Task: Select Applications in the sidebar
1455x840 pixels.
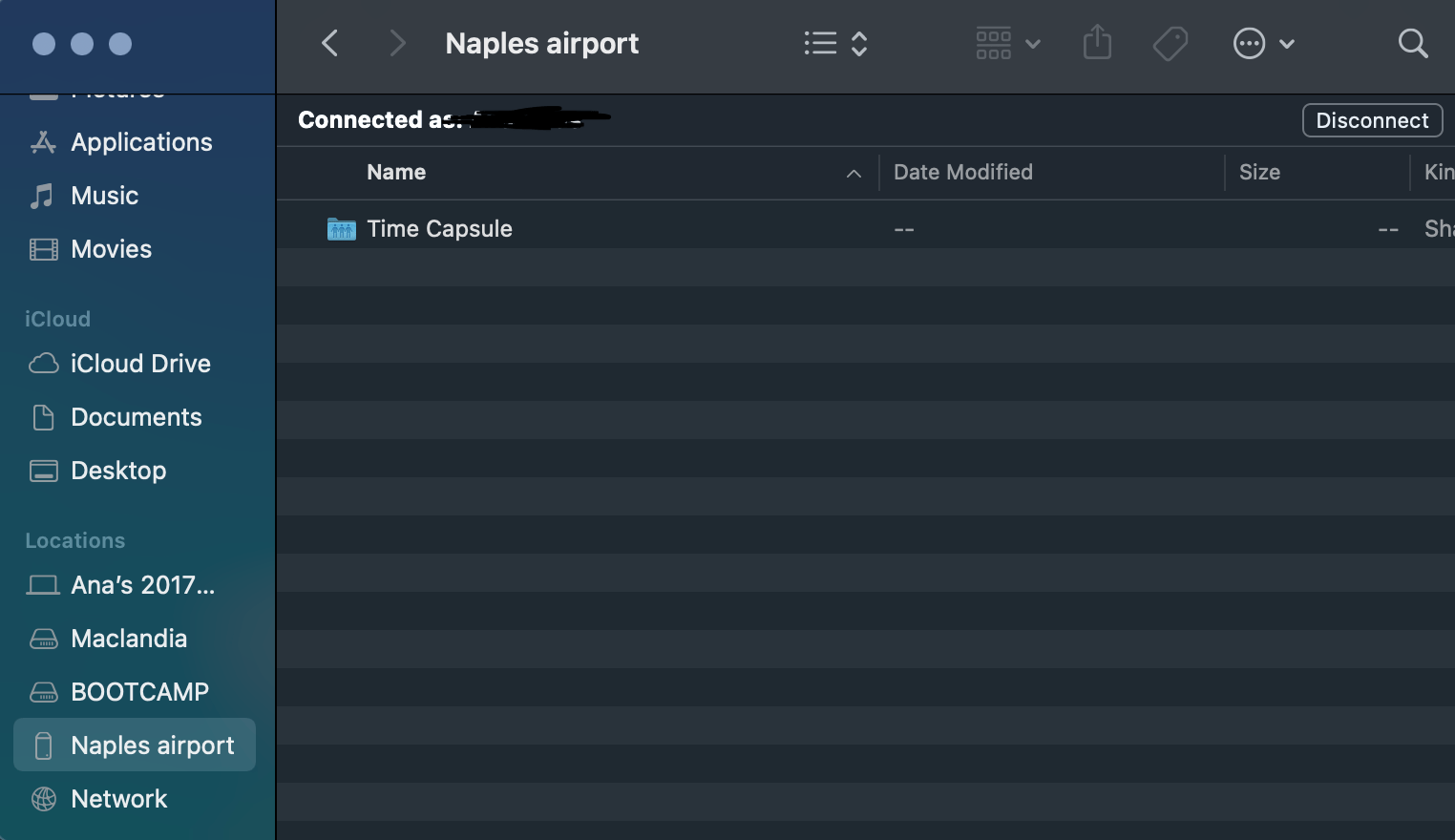Action: [x=141, y=142]
